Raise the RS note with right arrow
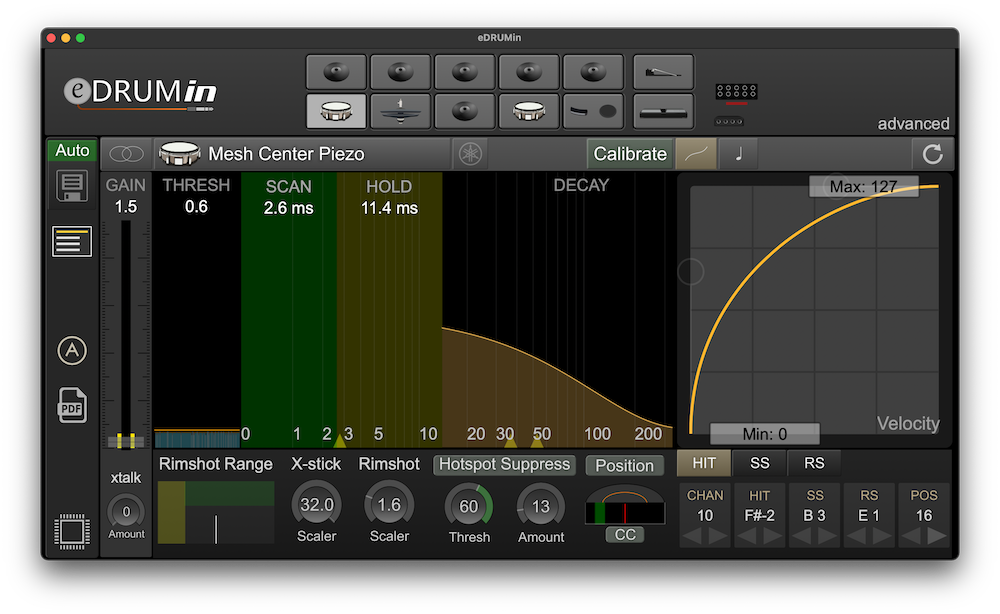 pos(882,536)
